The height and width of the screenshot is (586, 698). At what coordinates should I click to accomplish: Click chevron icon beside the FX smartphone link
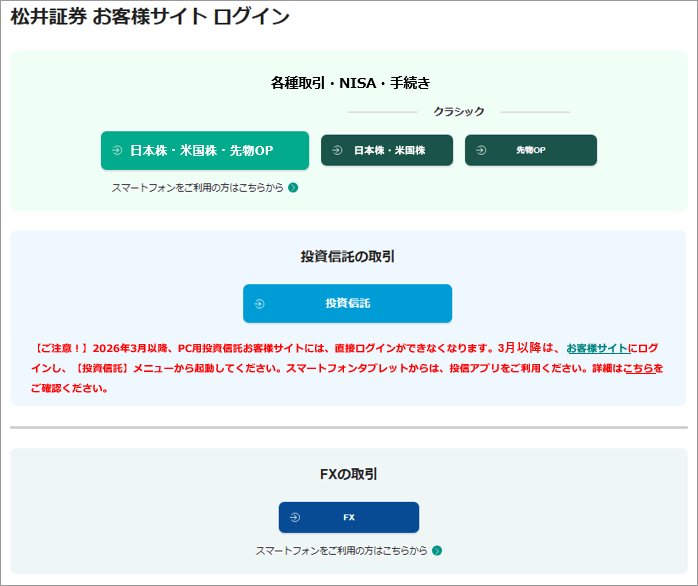coord(437,551)
